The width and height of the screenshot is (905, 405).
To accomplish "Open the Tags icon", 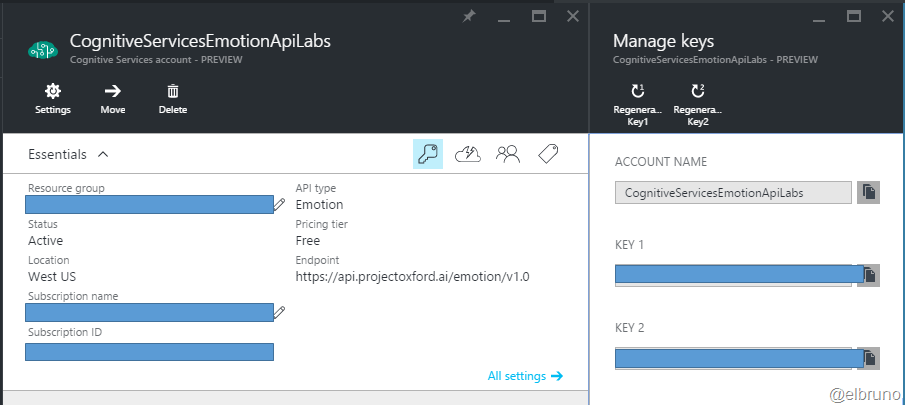I will tap(547, 154).
